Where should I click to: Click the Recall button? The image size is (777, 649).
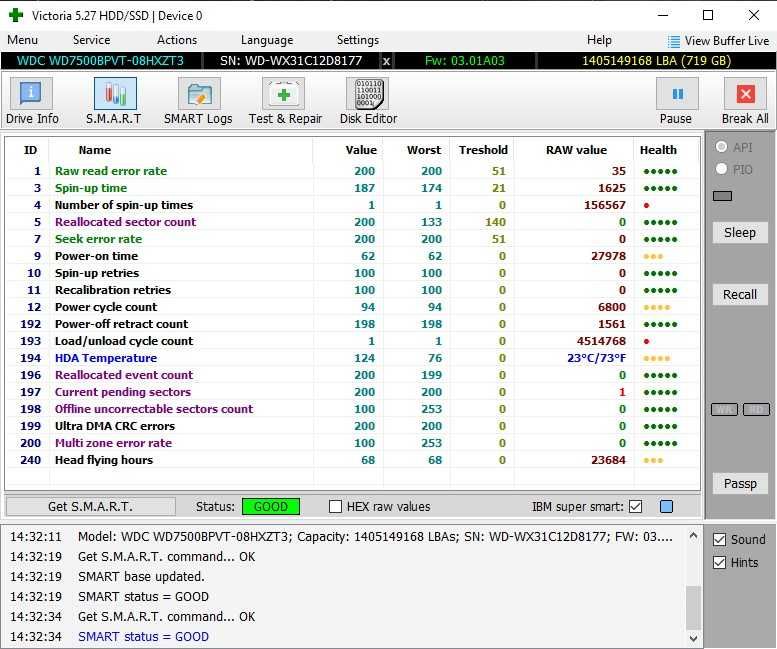click(739, 295)
